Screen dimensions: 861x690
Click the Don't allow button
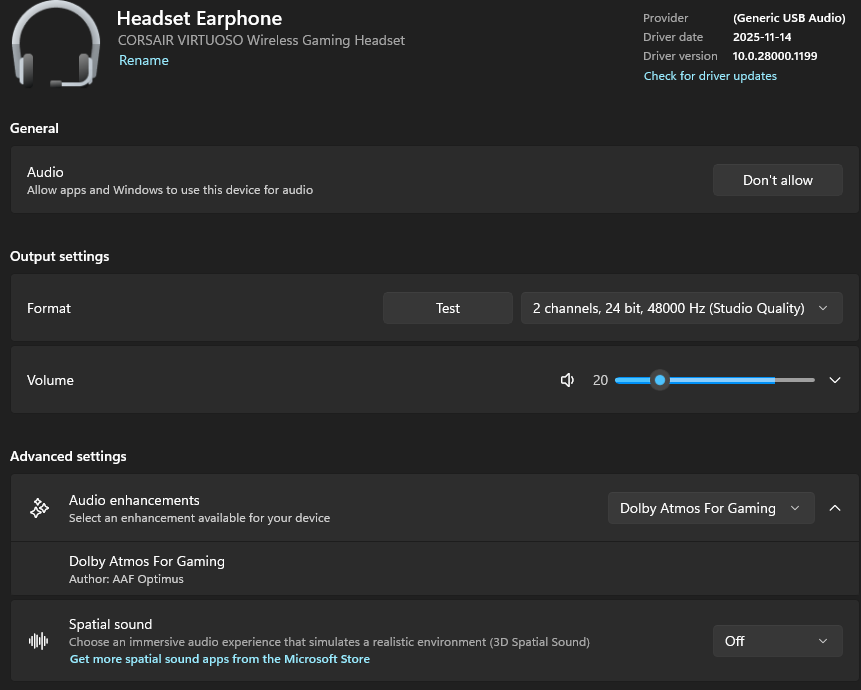click(777, 180)
